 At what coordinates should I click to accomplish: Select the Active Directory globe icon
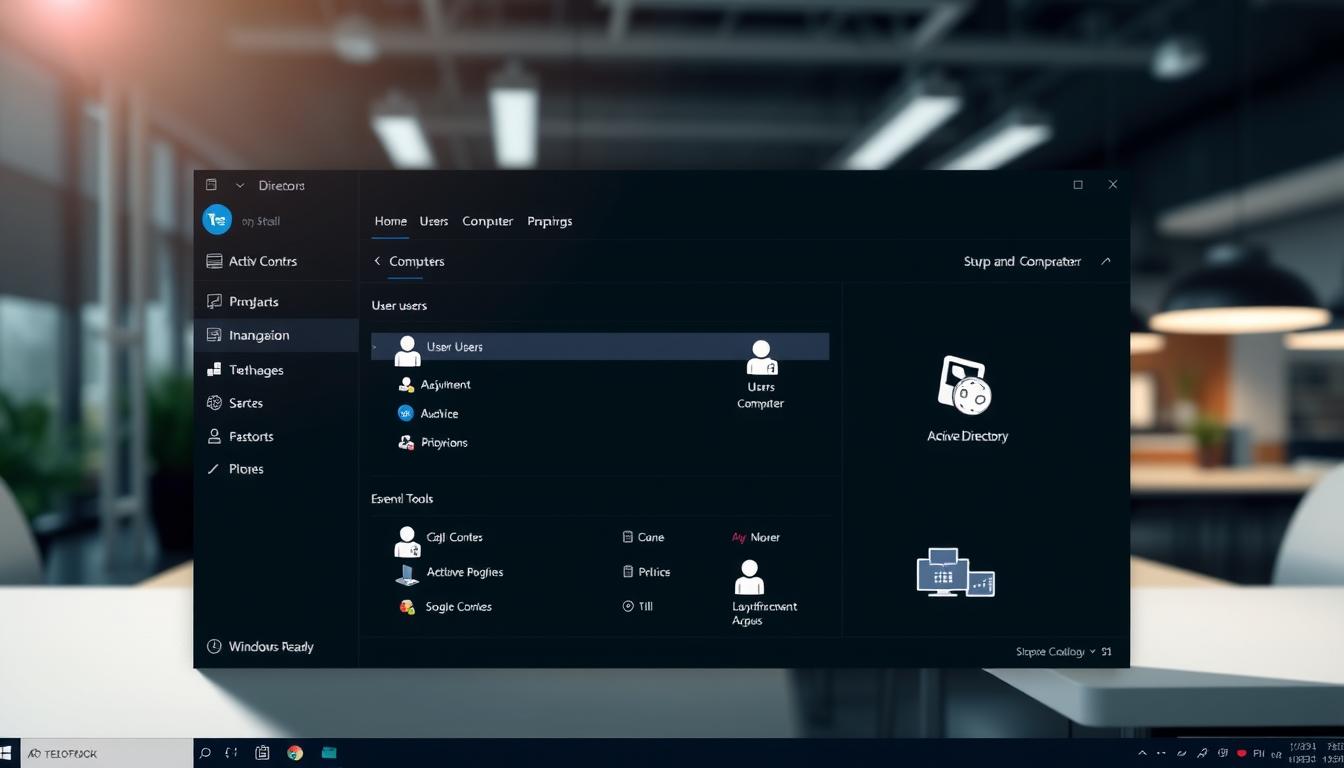tap(965, 390)
